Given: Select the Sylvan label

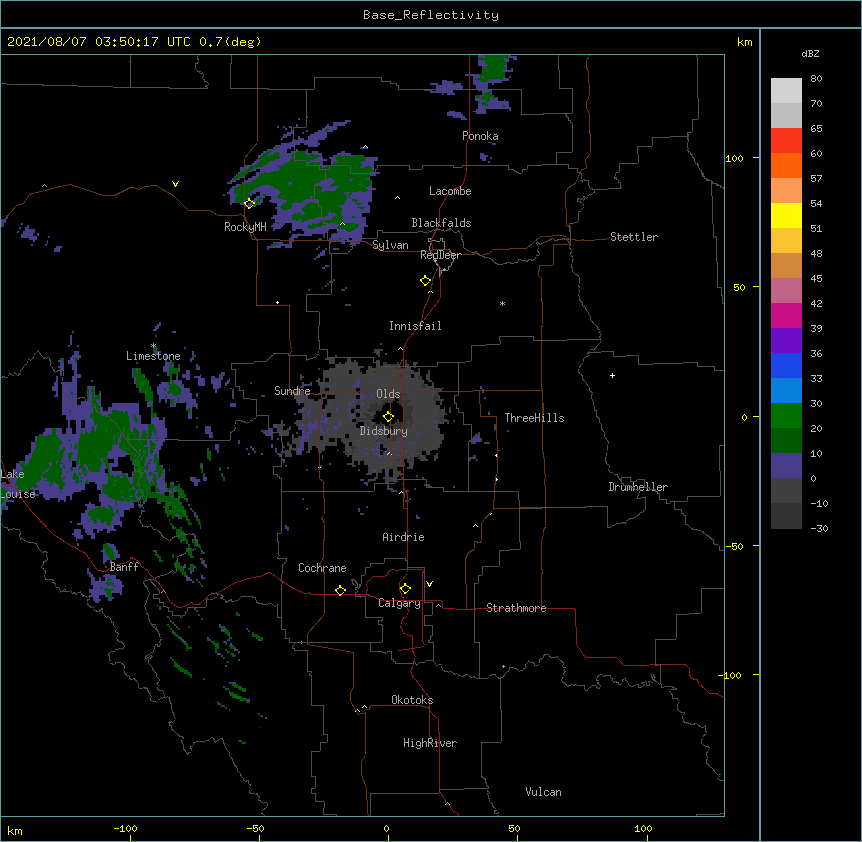Looking at the screenshot, I should click(x=390, y=245).
